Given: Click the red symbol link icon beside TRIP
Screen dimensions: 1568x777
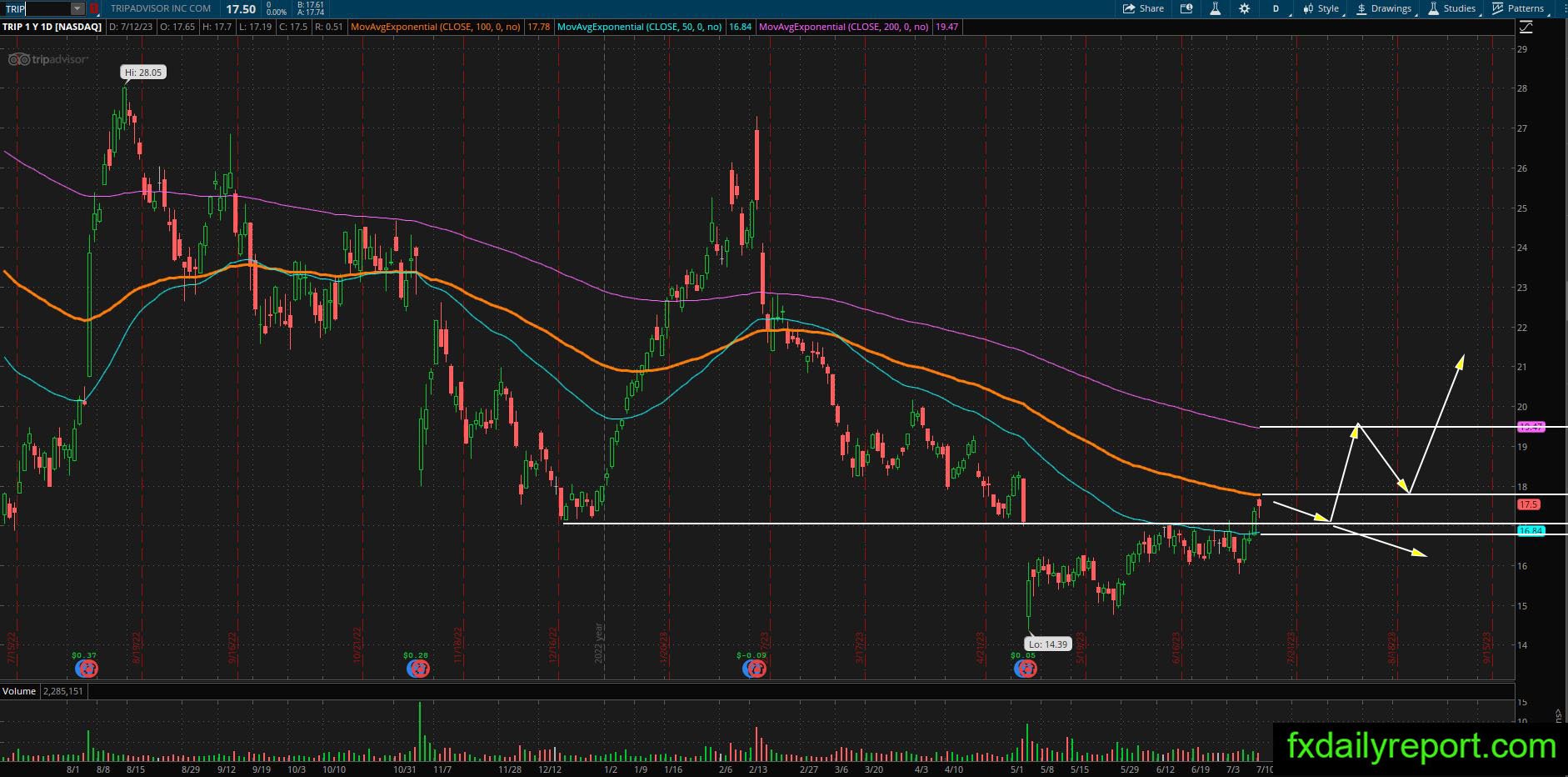Looking at the screenshot, I should click(x=94, y=8).
